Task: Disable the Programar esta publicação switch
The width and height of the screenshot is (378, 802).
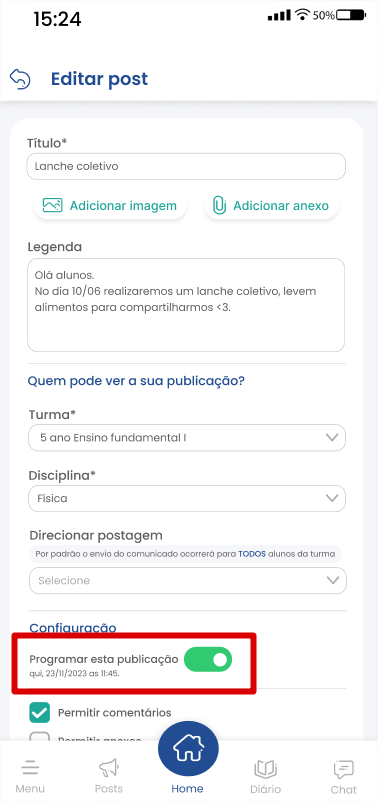Action: pyautogui.click(x=208, y=660)
